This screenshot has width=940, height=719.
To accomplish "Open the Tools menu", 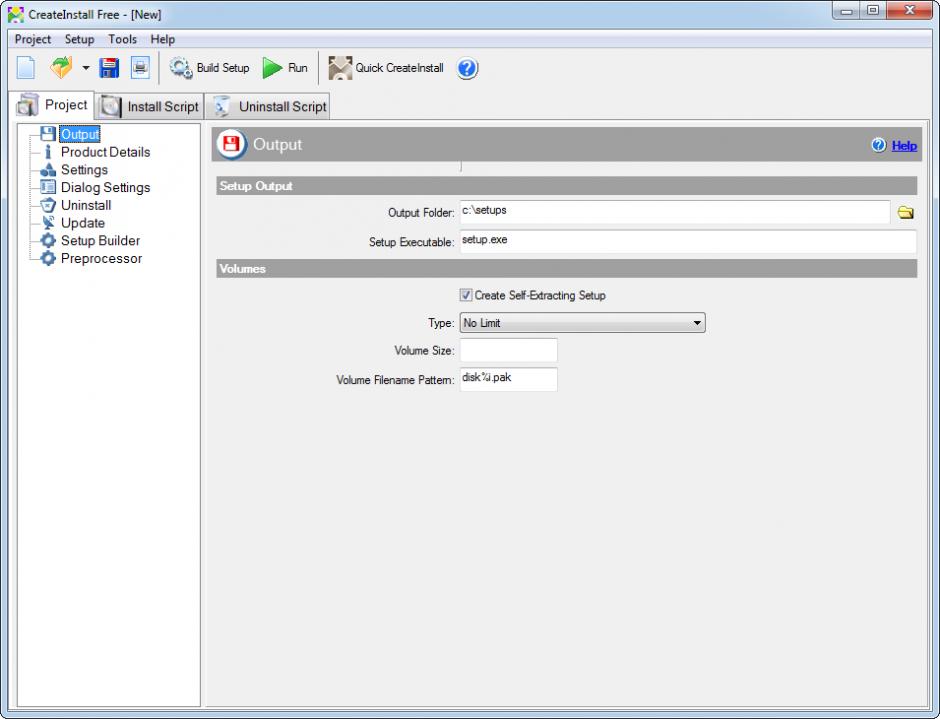I will (x=122, y=39).
